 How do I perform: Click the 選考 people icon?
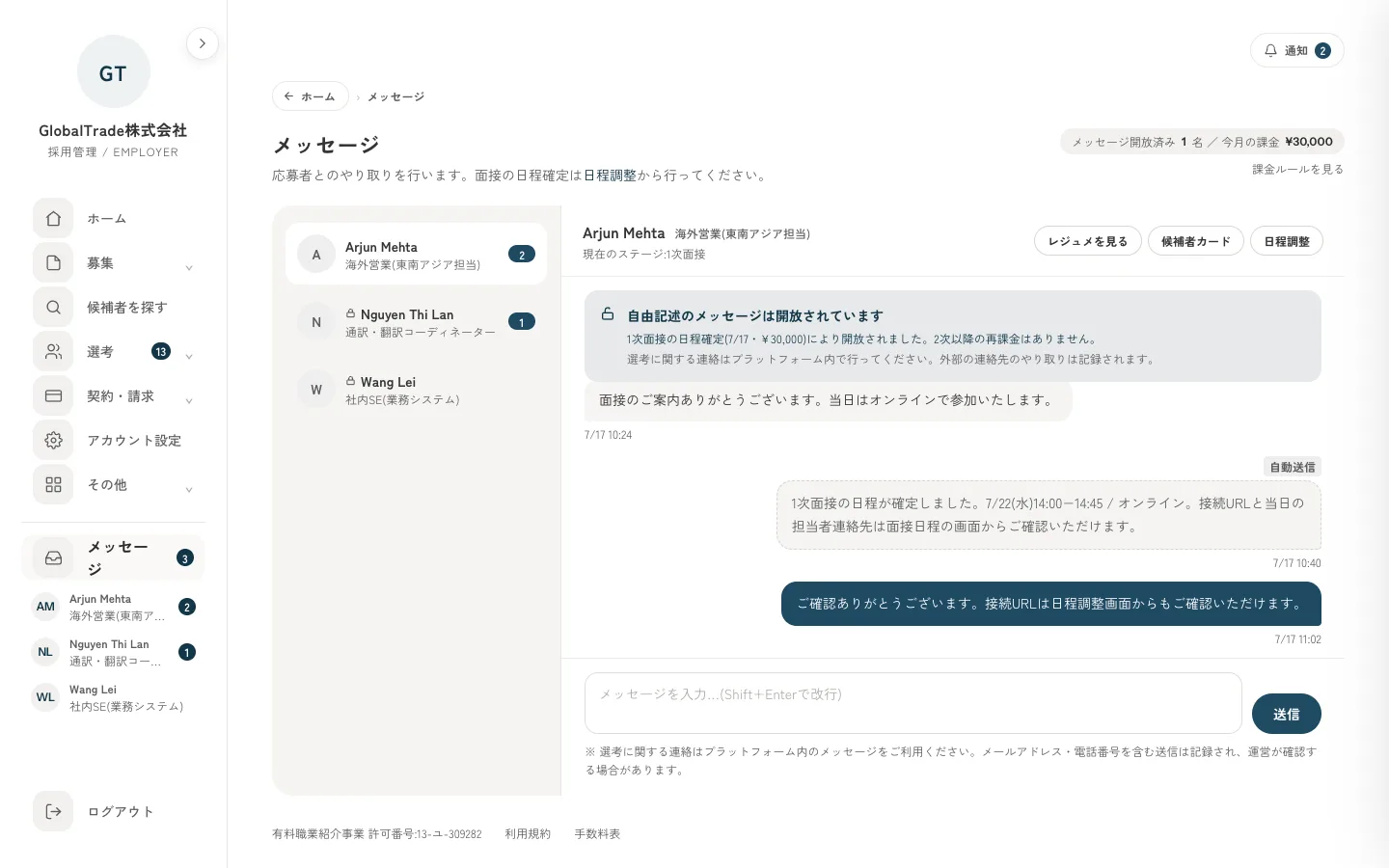pos(53,352)
